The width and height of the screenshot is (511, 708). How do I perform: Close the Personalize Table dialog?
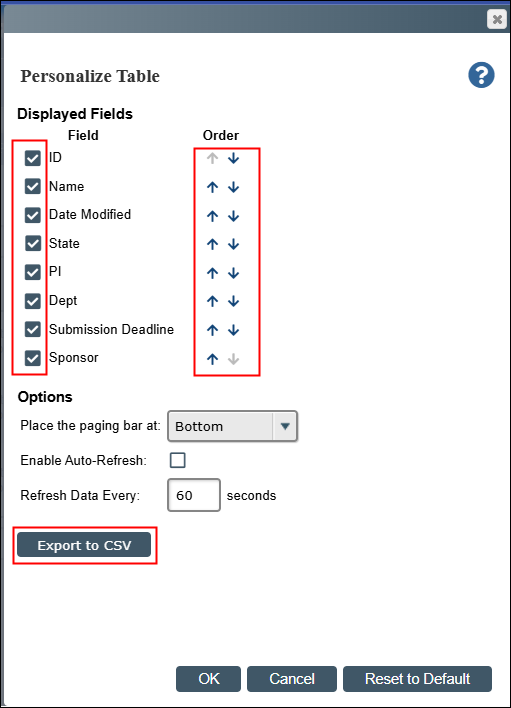[497, 19]
